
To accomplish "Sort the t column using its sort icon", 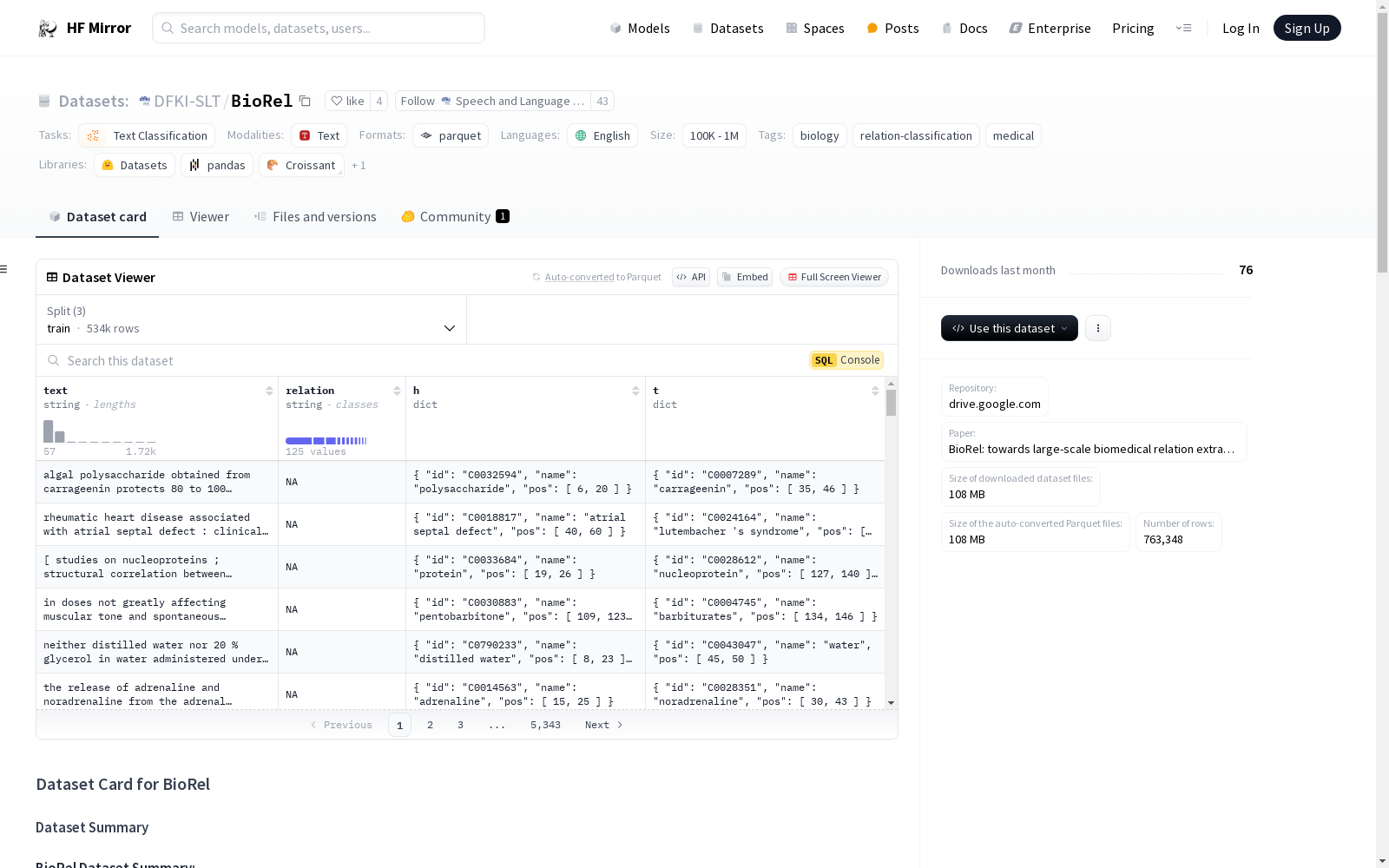I will coord(875,391).
